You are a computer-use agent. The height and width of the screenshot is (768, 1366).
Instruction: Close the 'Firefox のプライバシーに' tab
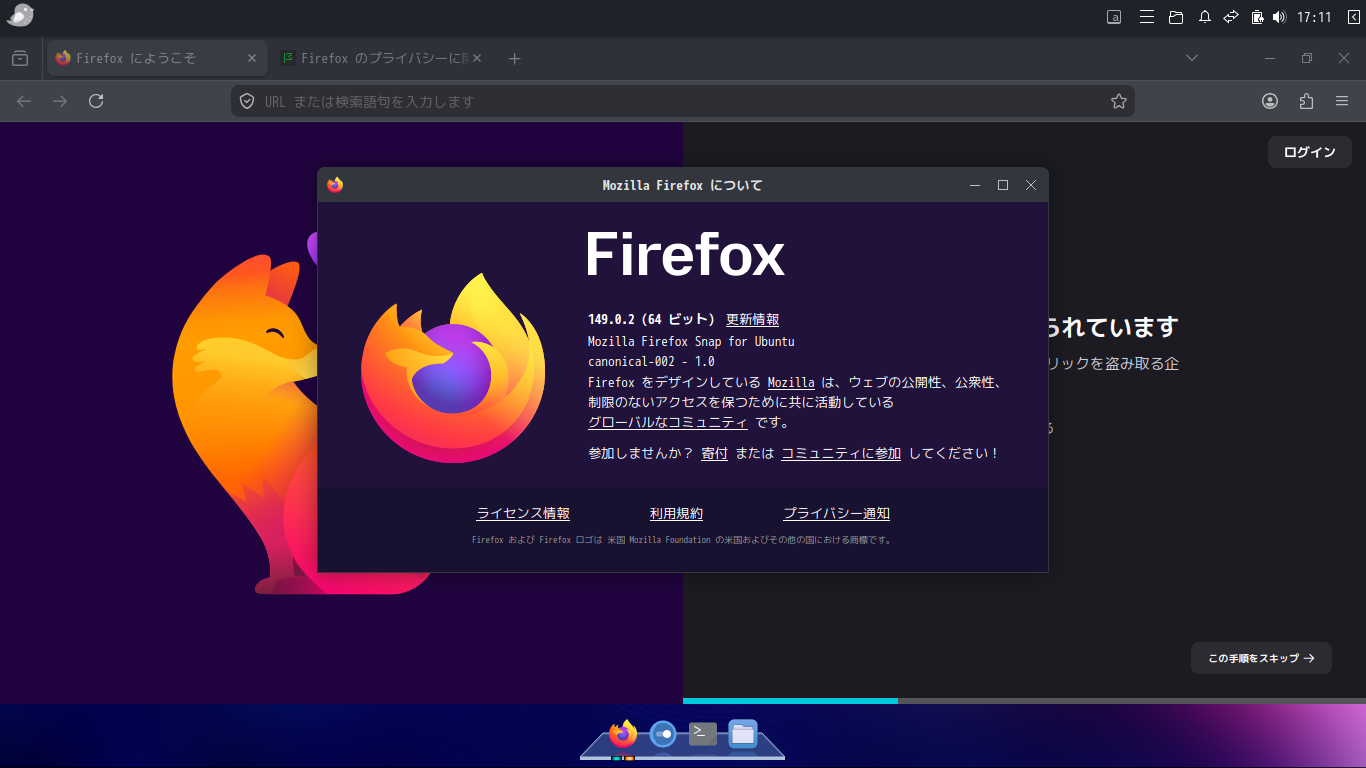(x=477, y=58)
